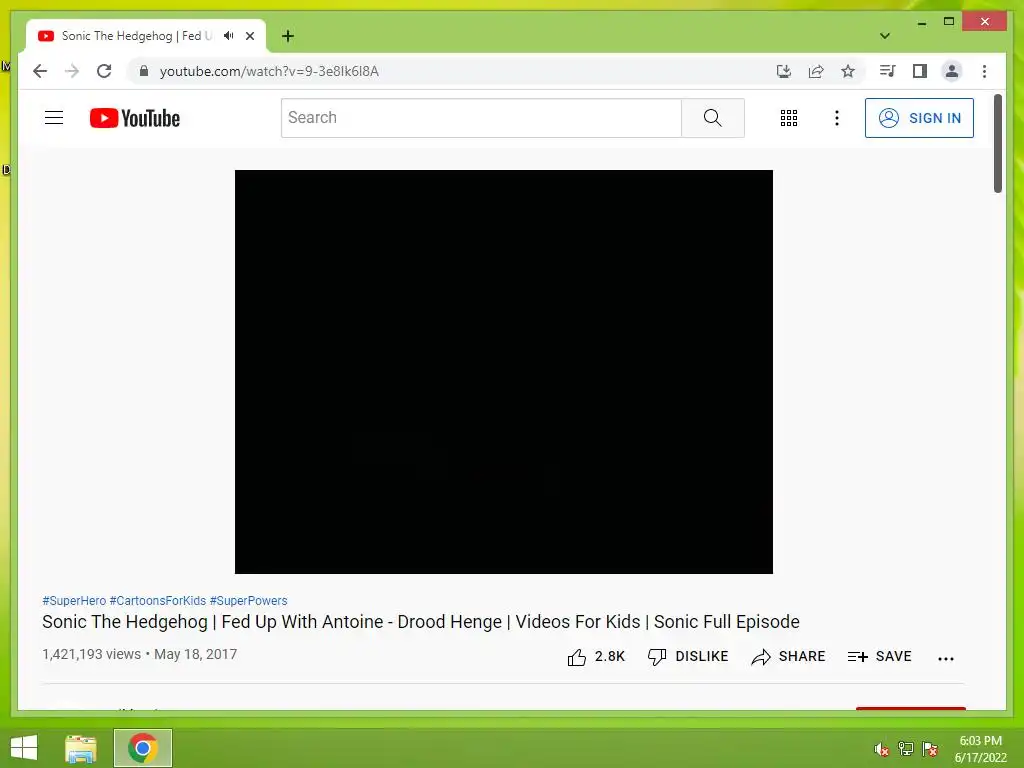The image size is (1024, 768).
Task: Open tab search chevron
Action: pos(885,36)
